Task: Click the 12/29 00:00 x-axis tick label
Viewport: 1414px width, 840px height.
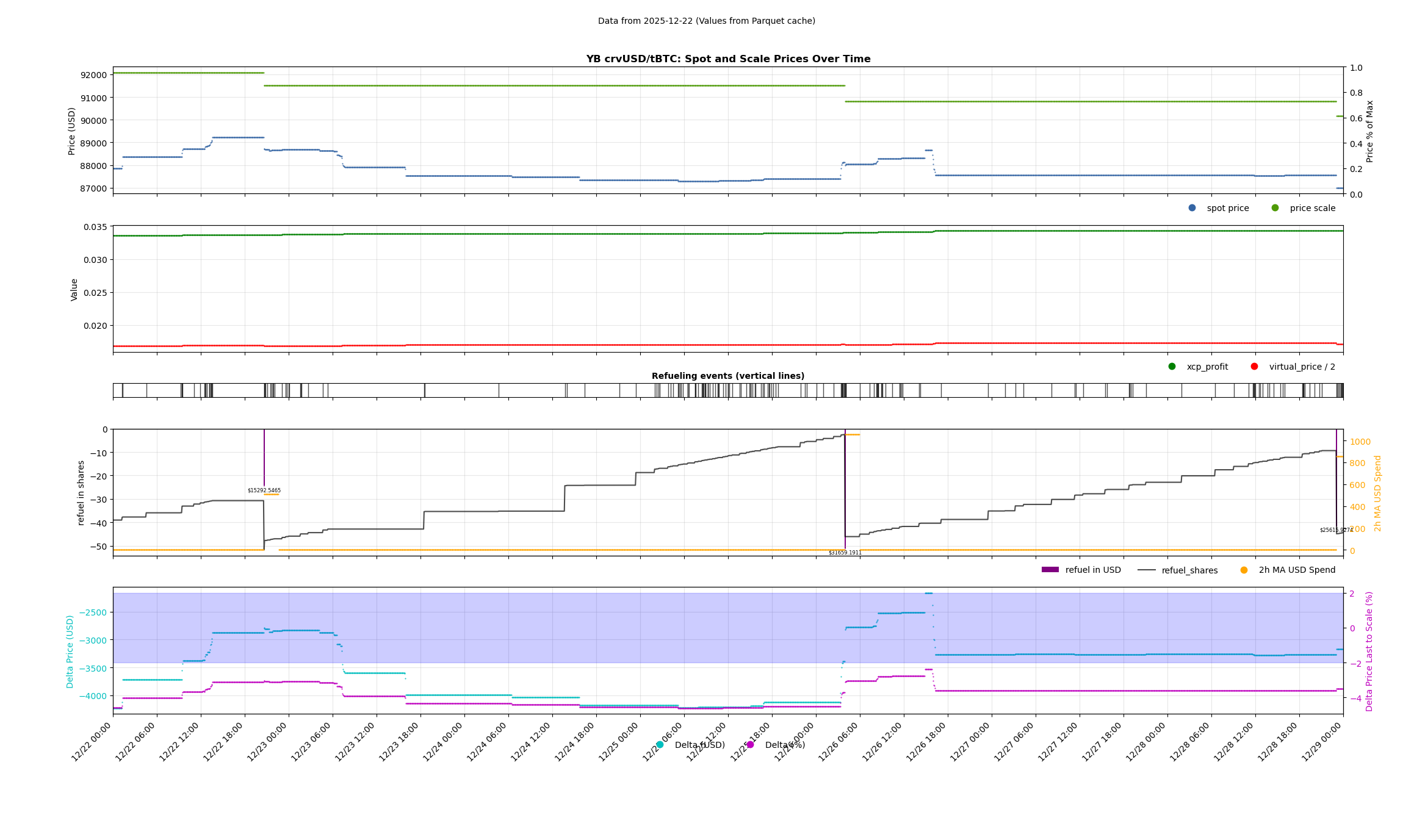Action: pos(1322,742)
